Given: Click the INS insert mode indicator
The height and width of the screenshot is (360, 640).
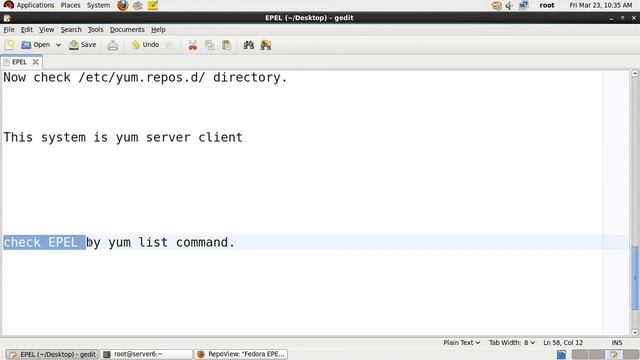Looking at the screenshot, I should [617, 342].
